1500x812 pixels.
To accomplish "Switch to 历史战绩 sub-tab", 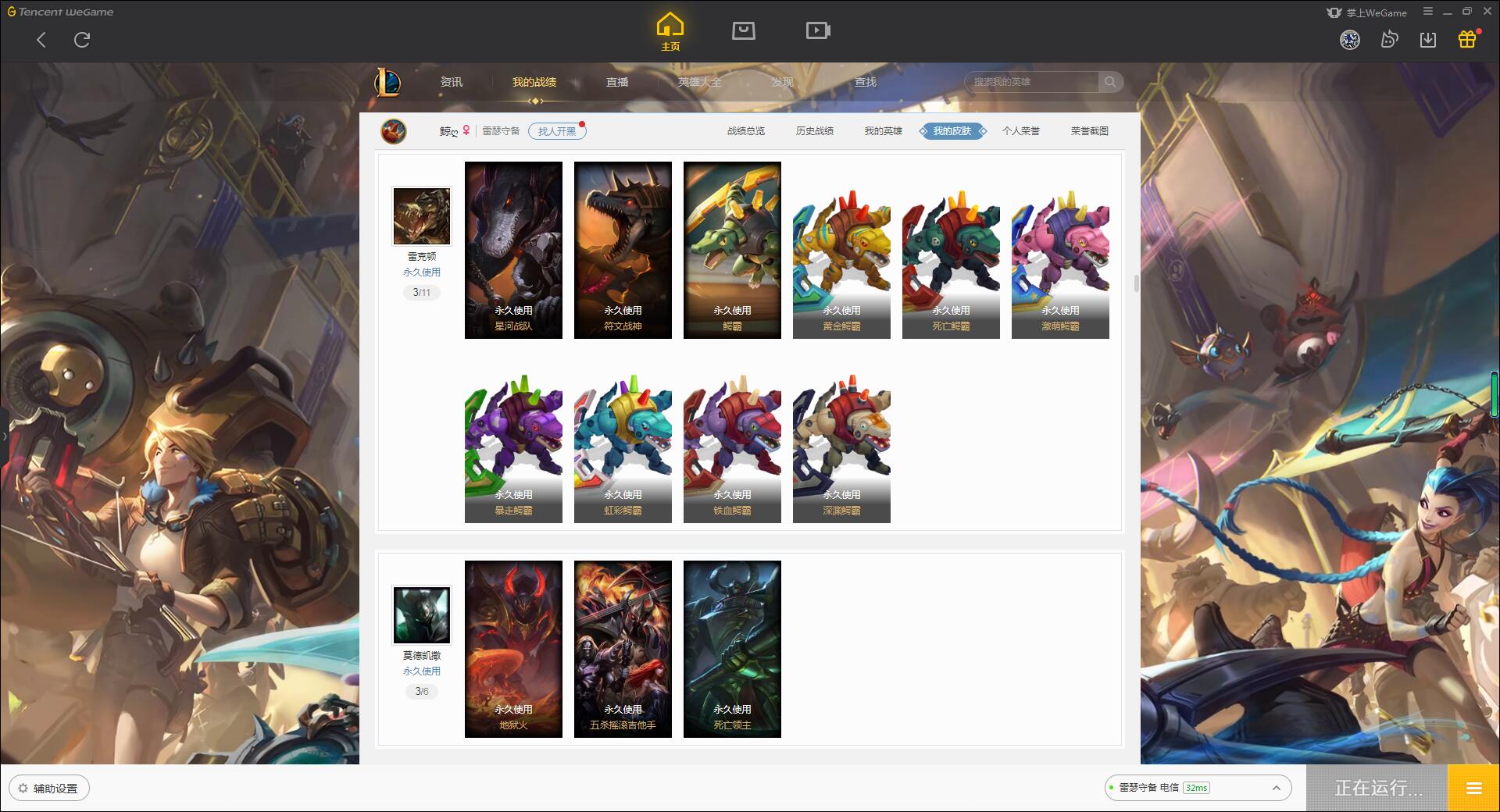I will 815,131.
